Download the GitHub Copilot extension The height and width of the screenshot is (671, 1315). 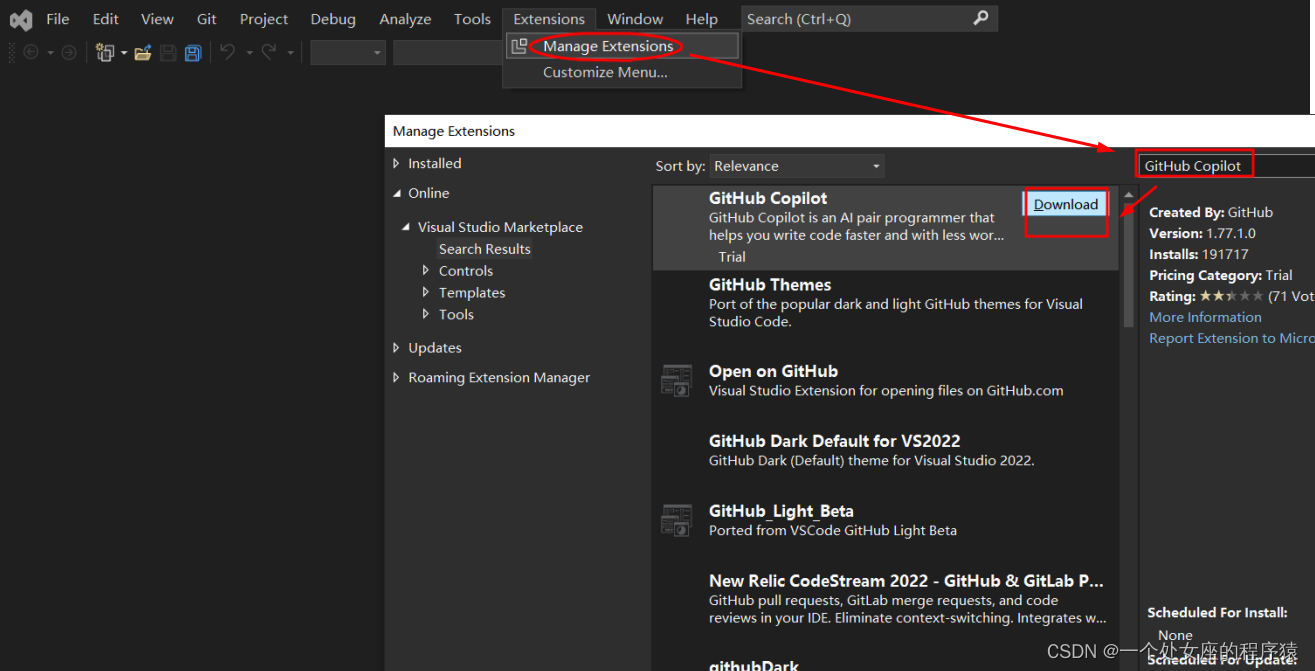(x=1065, y=204)
